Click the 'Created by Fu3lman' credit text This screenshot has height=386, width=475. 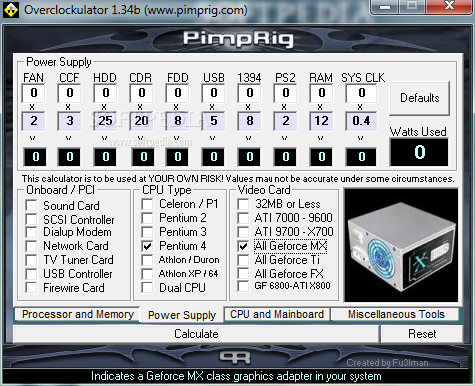click(387, 363)
